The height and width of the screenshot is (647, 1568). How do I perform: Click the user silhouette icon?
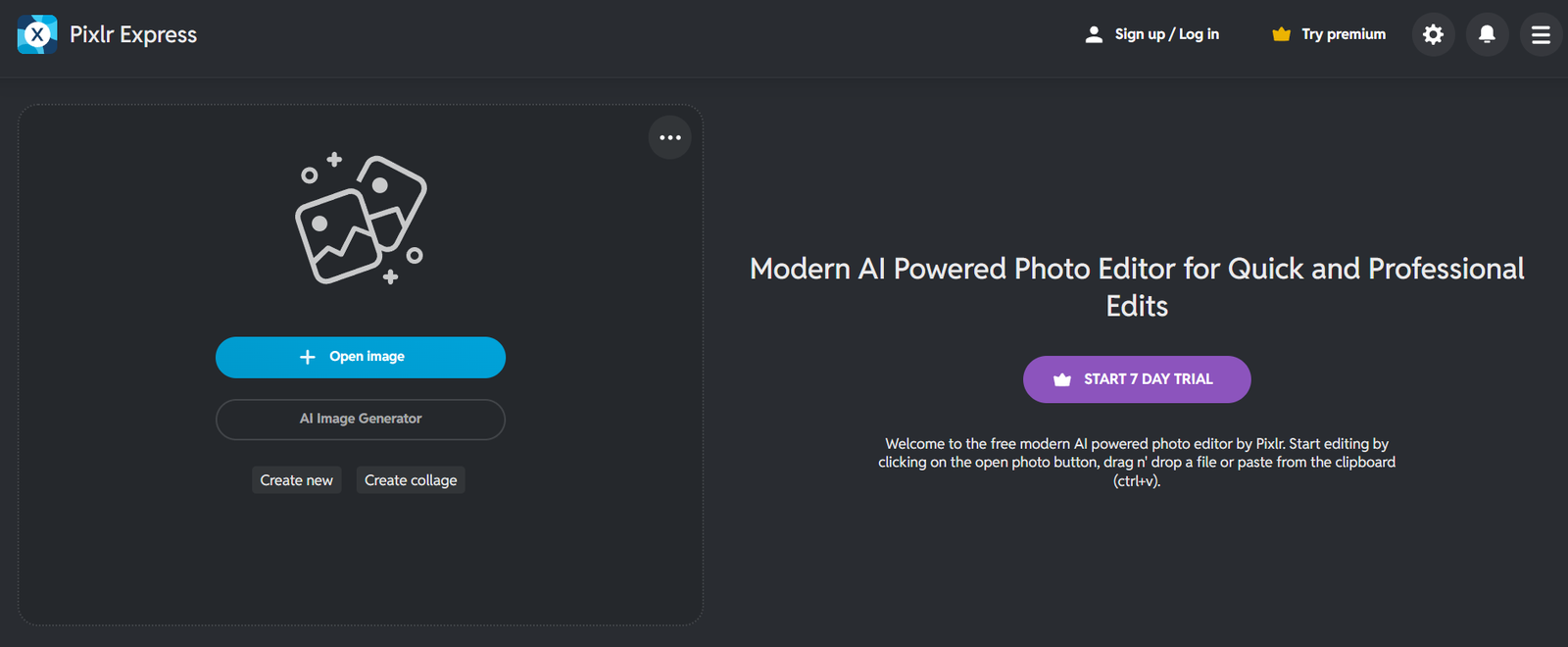click(1094, 35)
